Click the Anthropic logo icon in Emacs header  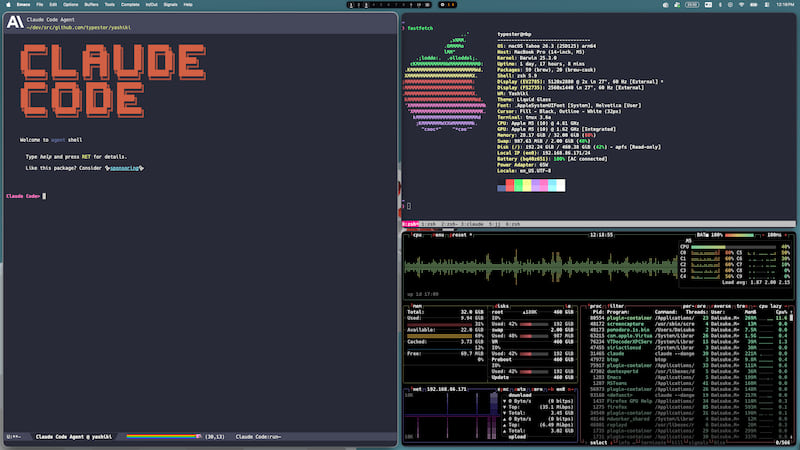15,22
